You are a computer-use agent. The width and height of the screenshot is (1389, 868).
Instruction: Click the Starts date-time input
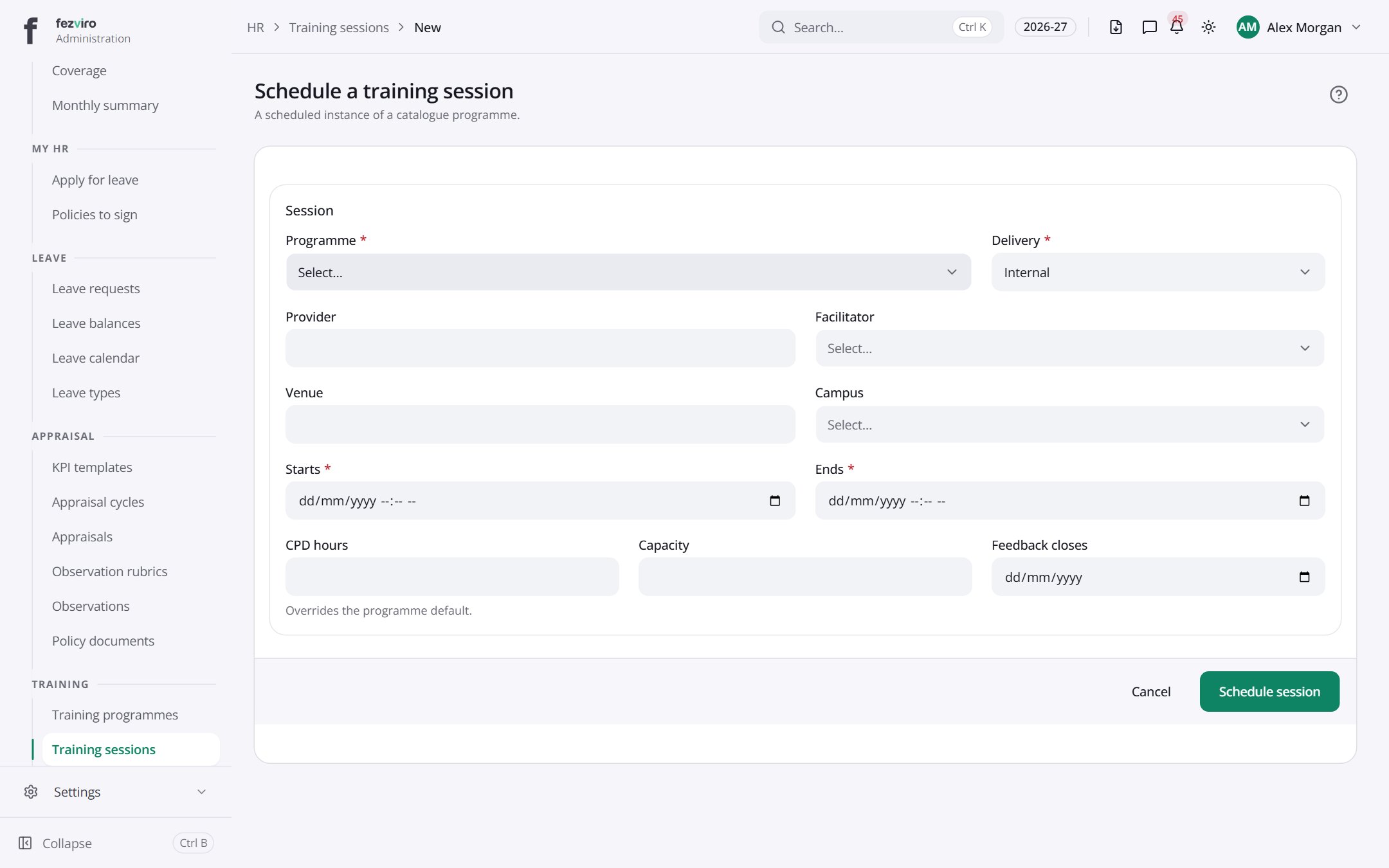(x=540, y=501)
